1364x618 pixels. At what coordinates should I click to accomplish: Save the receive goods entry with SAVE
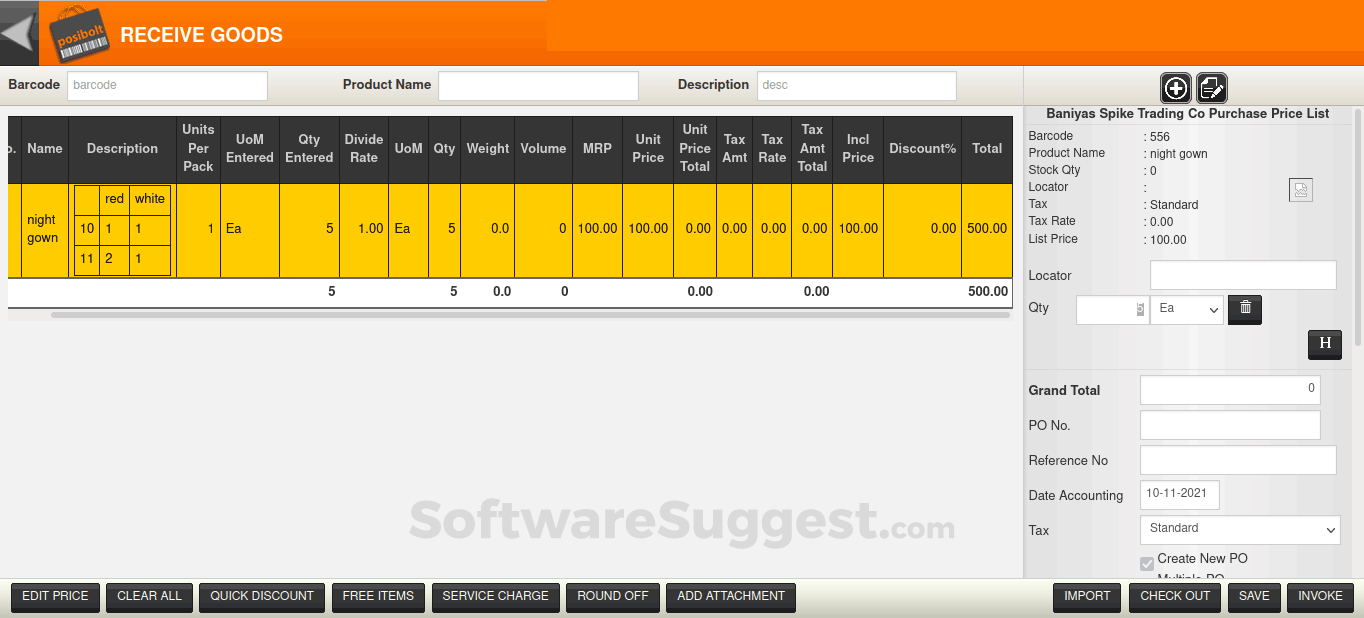pyautogui.click(x=1254, y=597)
